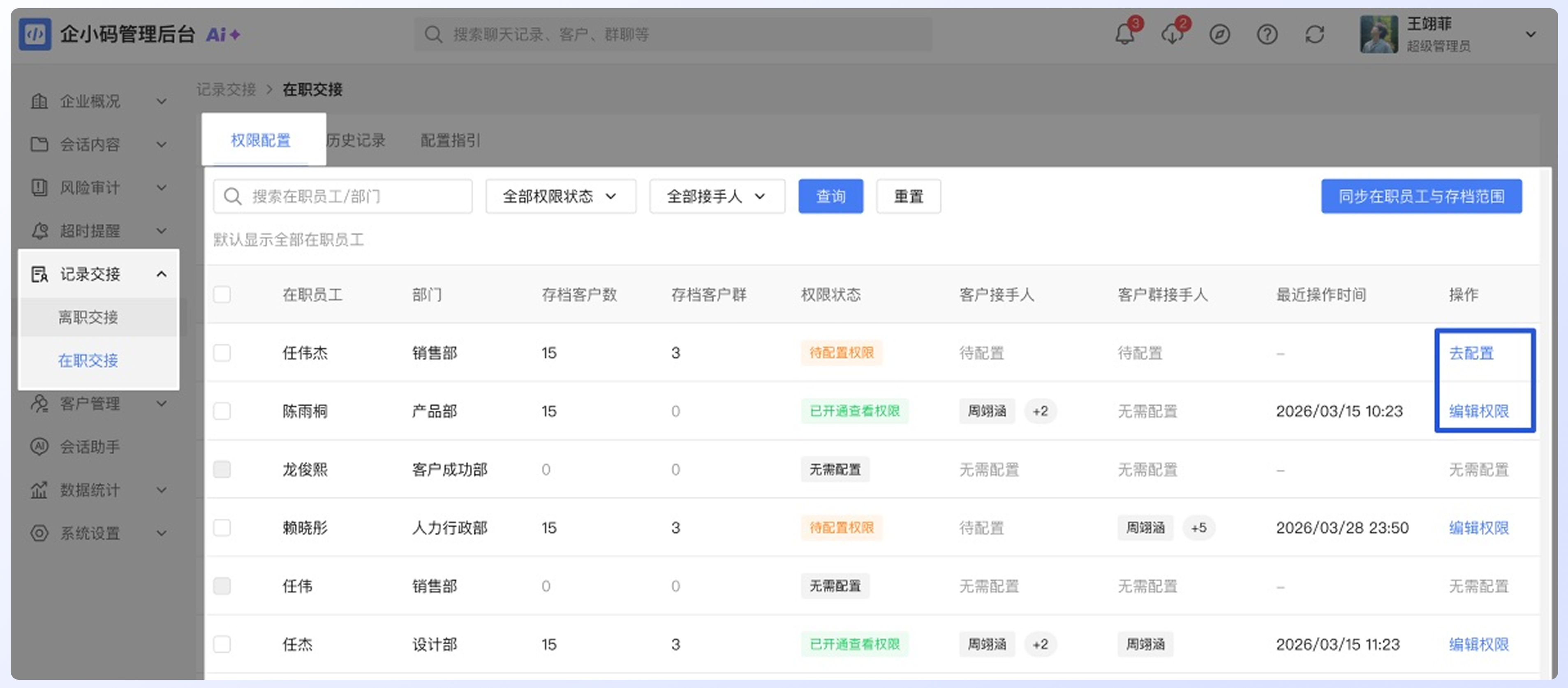Open the 全部权限状态 dropdown
1568x688 pixels.
click(x=561, y=196)
